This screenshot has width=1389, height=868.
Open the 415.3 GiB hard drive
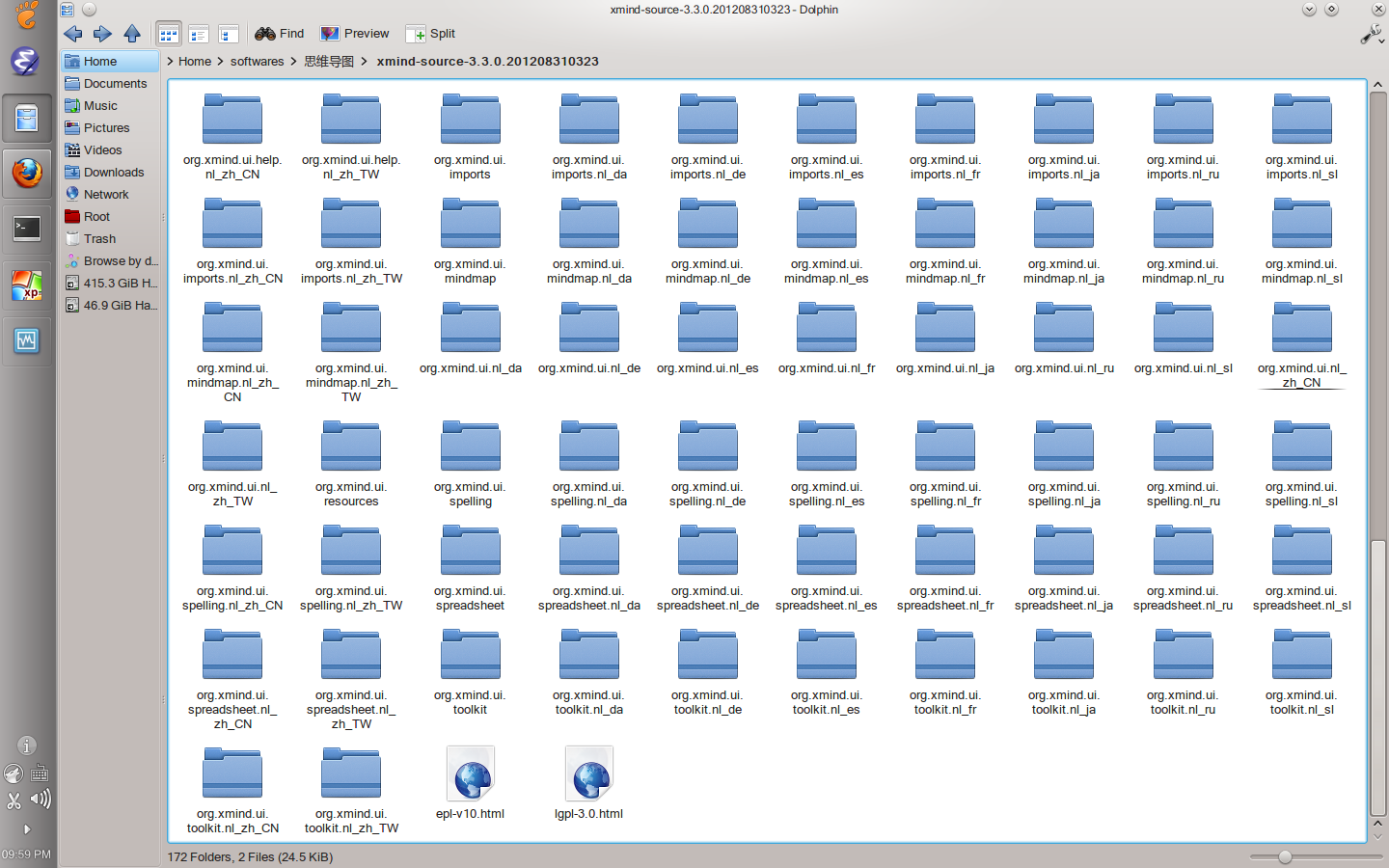110,283
